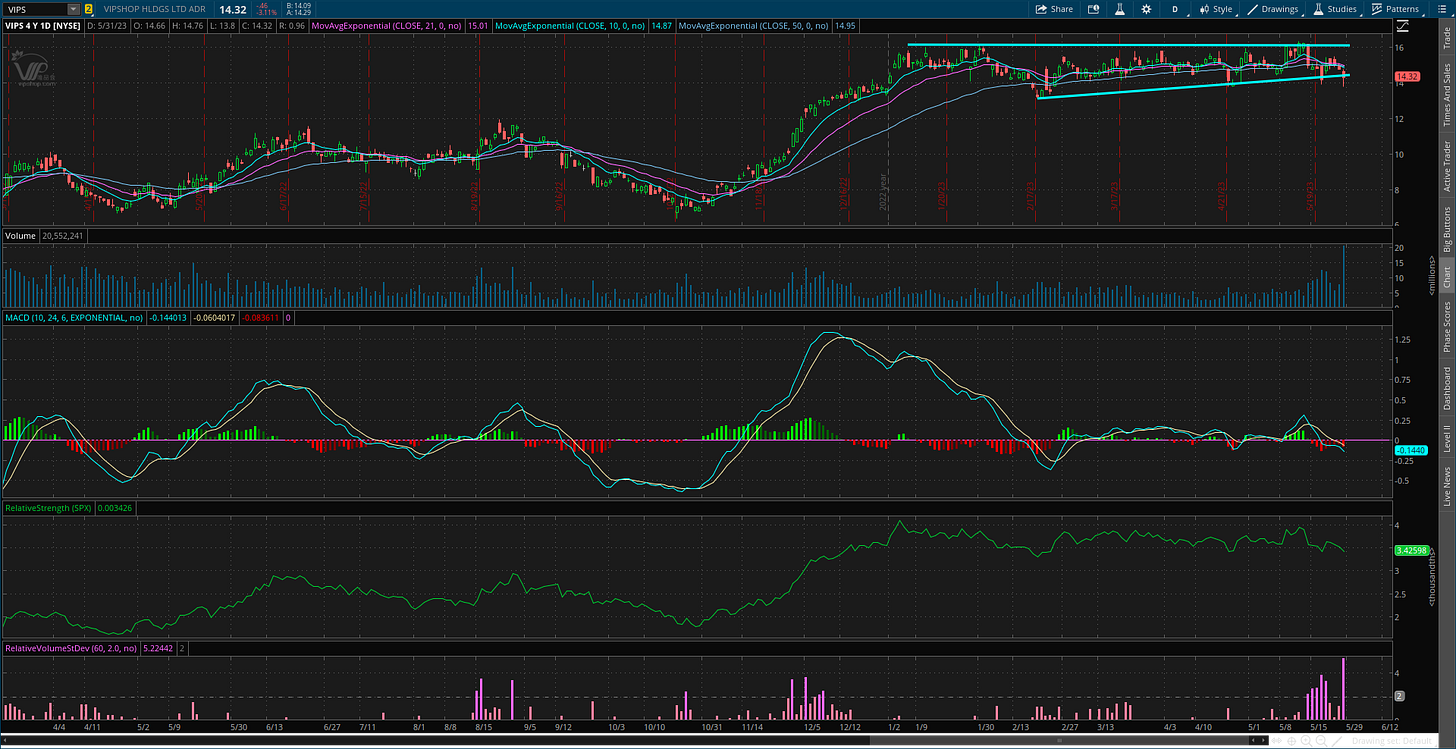Click the -3.11% change value
The width and height of the screenshot is (1456, 749).
(267, 13)
